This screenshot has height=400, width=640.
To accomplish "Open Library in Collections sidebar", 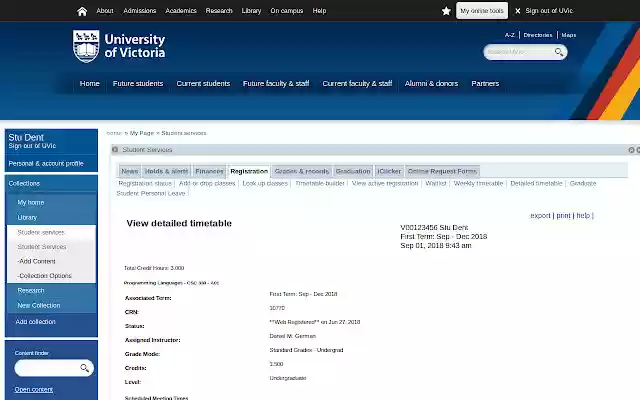I will click(27, 218).
